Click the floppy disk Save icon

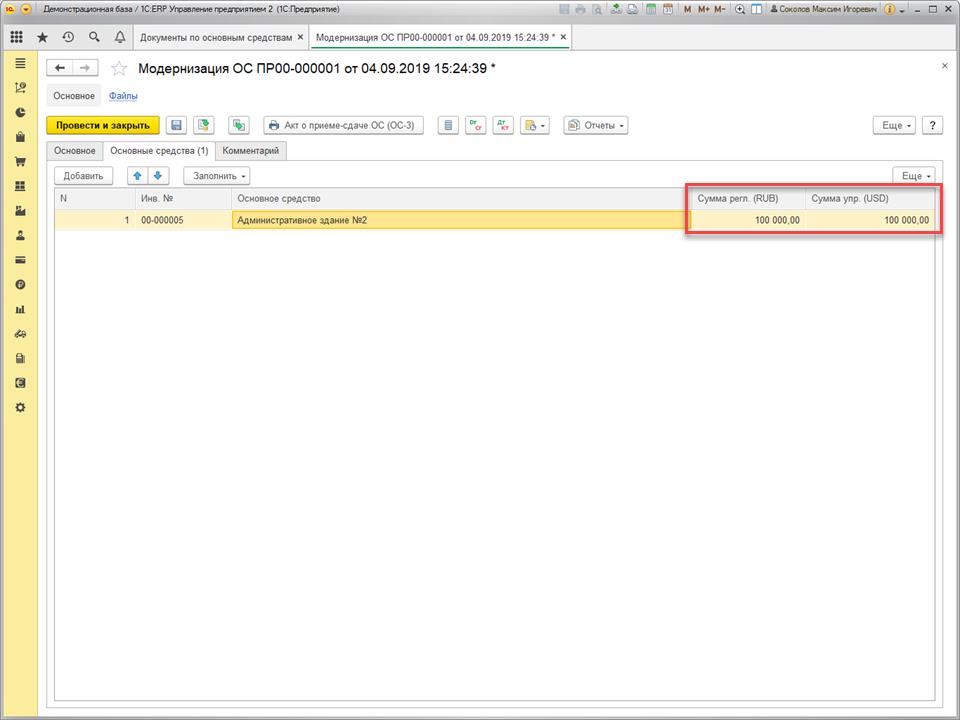176,126
